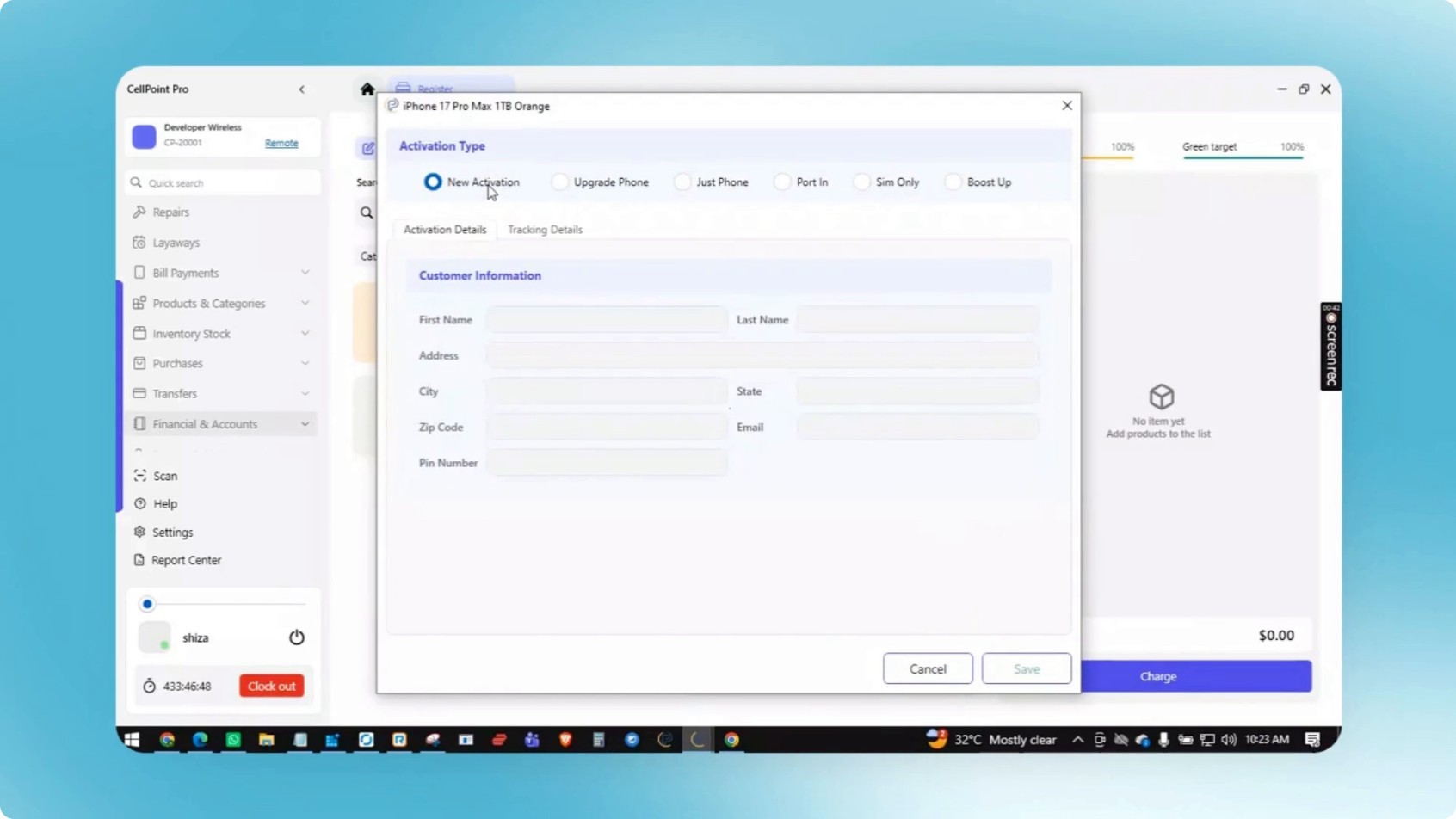Click the Transfers card icon
This screenshot has width=1456, height=819.
139,393
